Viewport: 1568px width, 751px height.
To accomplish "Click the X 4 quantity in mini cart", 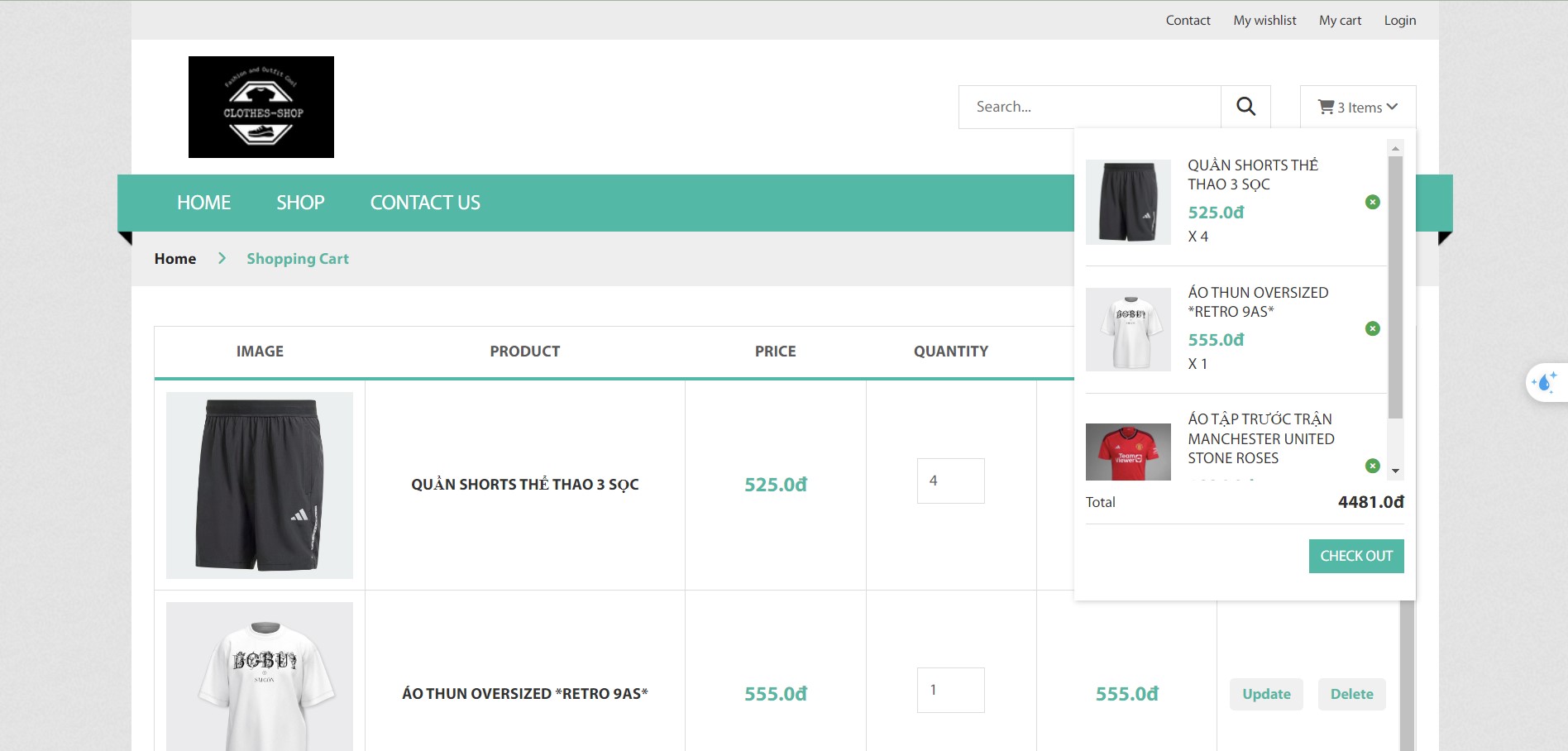I will point(1198,237).
